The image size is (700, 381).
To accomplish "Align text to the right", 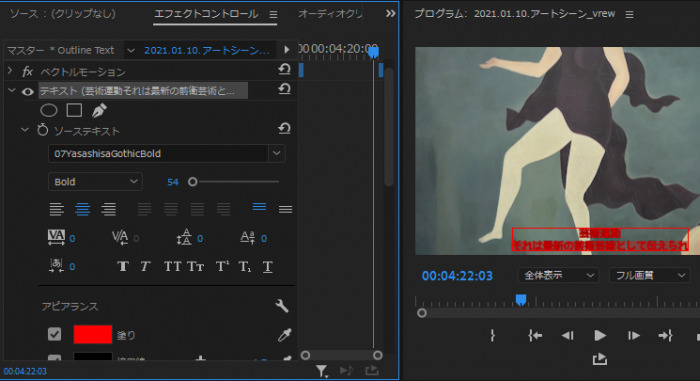I will point(108,209).
